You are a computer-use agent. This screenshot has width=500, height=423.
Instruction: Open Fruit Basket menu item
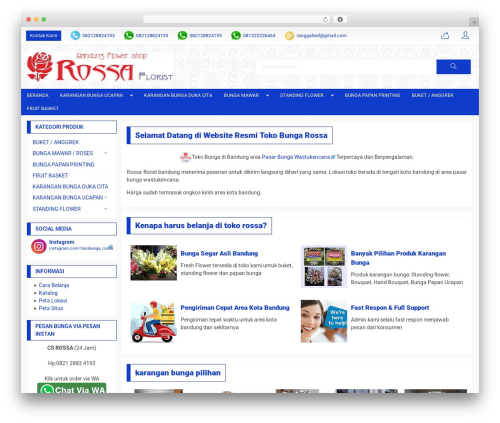[43, 108]
